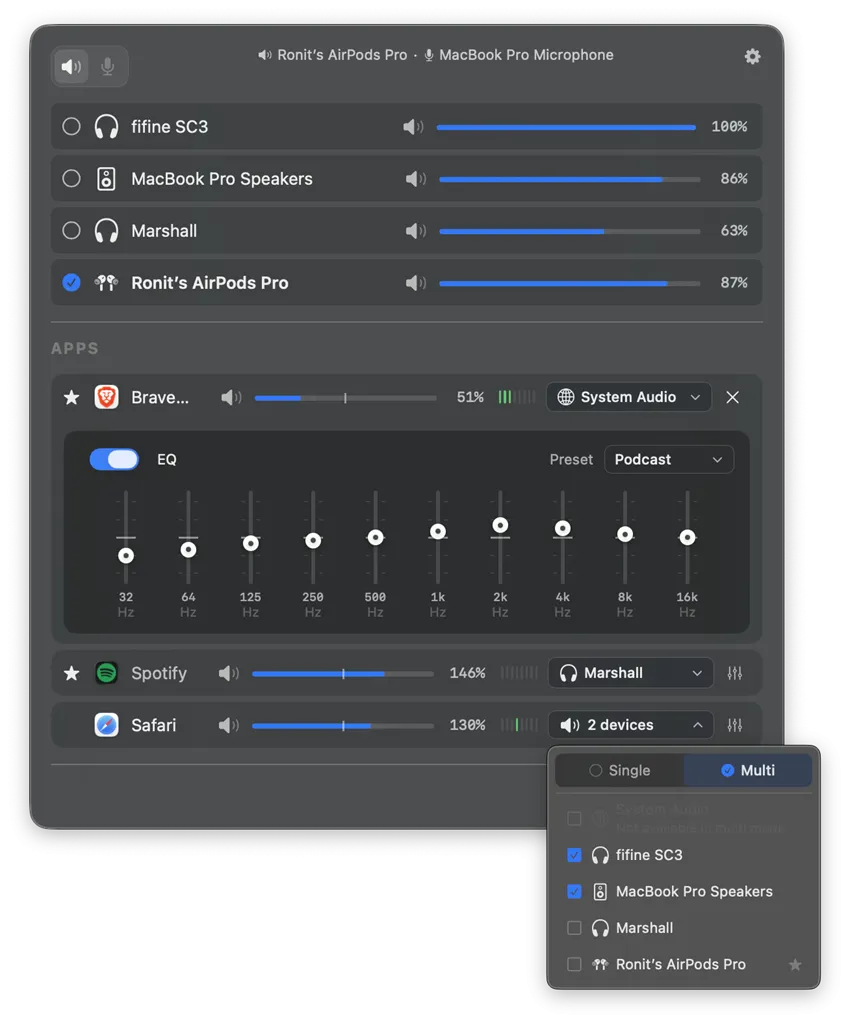The image size is (850, 1024).
Task: Open Spotify's Marshall output device dropdown
Action: [x=630, y=673]
